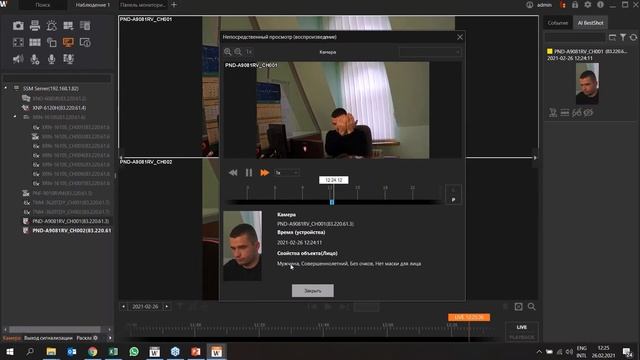Zoom out on playback video dialog

238,52
